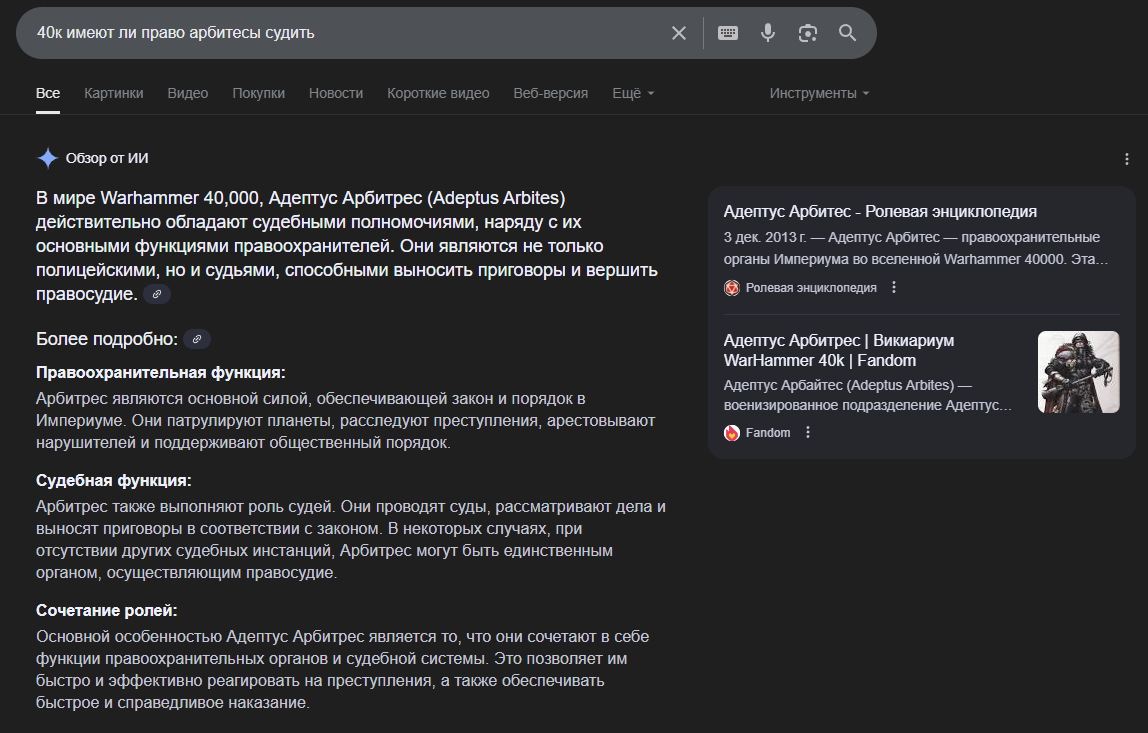Screen dimensions: 1148x733
Task: Open Адептус Арбитес - Ролевая энциклопедия link
Action: click(880, 212)
